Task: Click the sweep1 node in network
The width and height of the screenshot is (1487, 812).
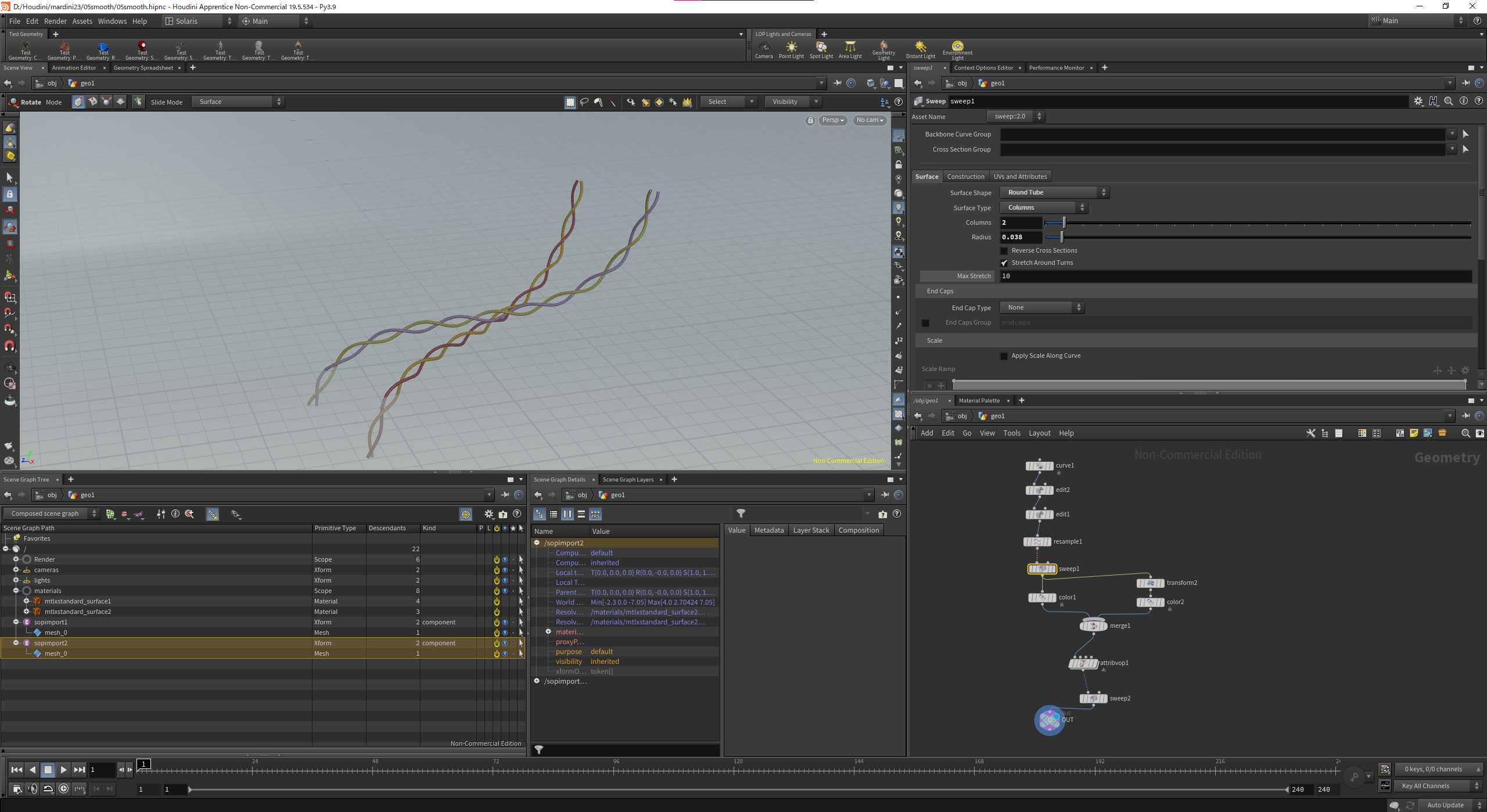Action: click(1042, 569)
